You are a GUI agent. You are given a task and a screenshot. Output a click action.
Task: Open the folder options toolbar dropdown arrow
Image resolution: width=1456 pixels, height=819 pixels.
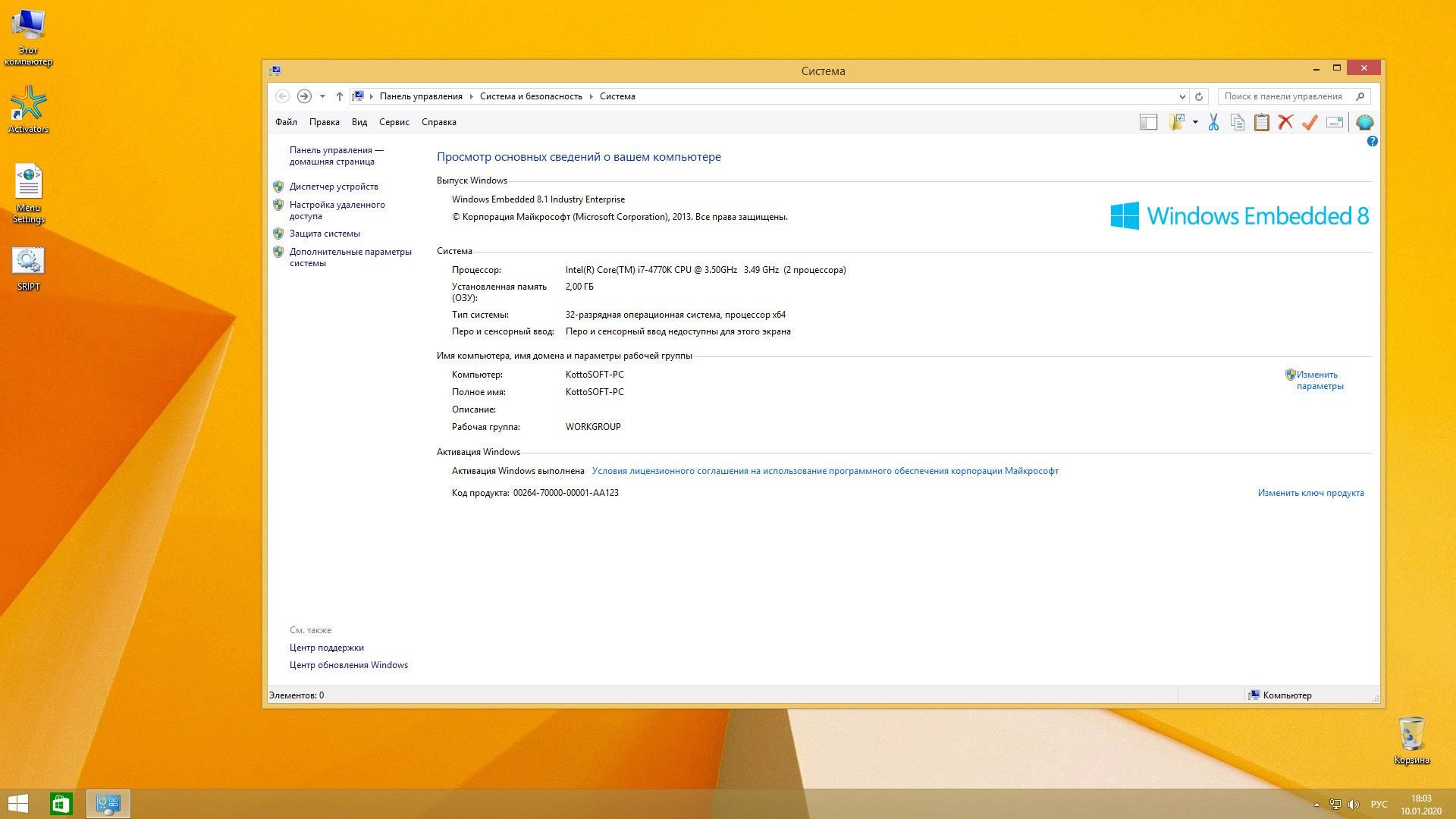click(1195, 122)
